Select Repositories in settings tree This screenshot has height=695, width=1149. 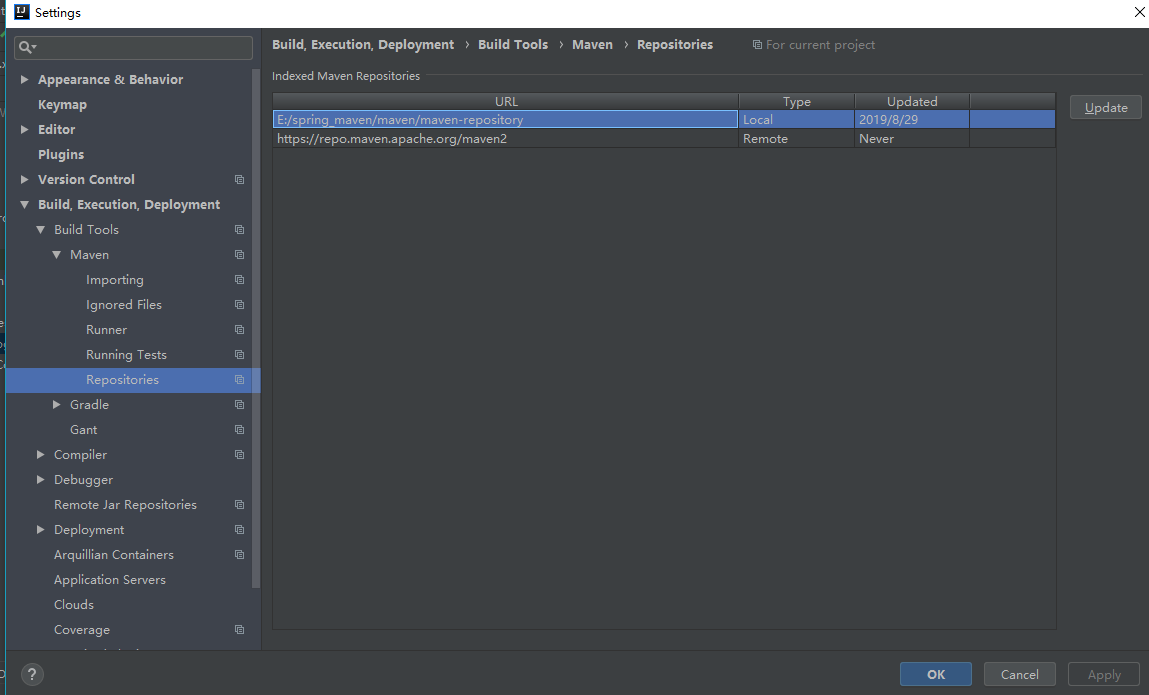pyautogui.click(x=122, y=380)
